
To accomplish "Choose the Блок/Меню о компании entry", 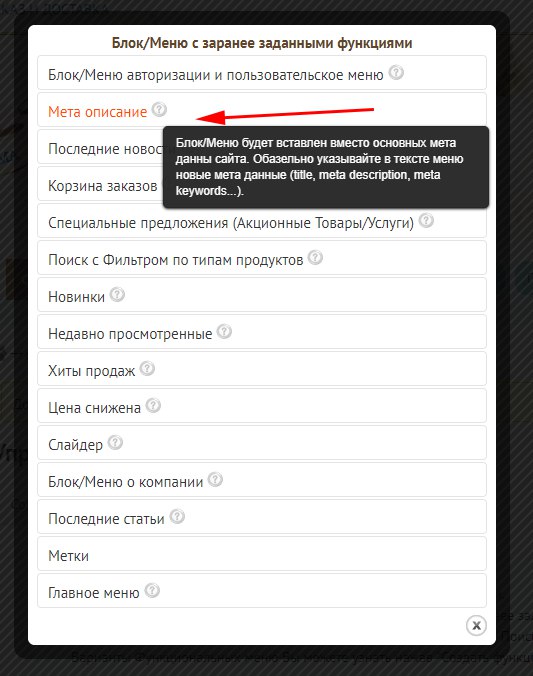I will pyautogui.click(x=262, y=480).
